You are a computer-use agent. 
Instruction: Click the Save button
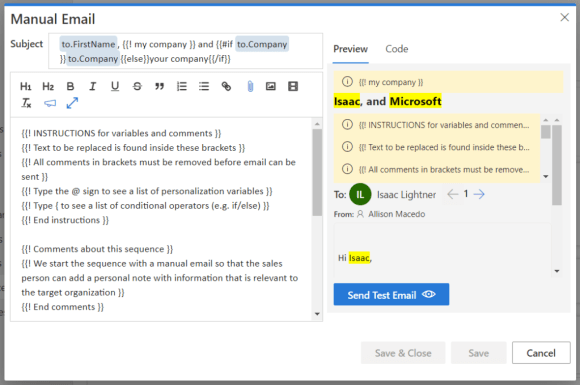(x=478, y=353)
